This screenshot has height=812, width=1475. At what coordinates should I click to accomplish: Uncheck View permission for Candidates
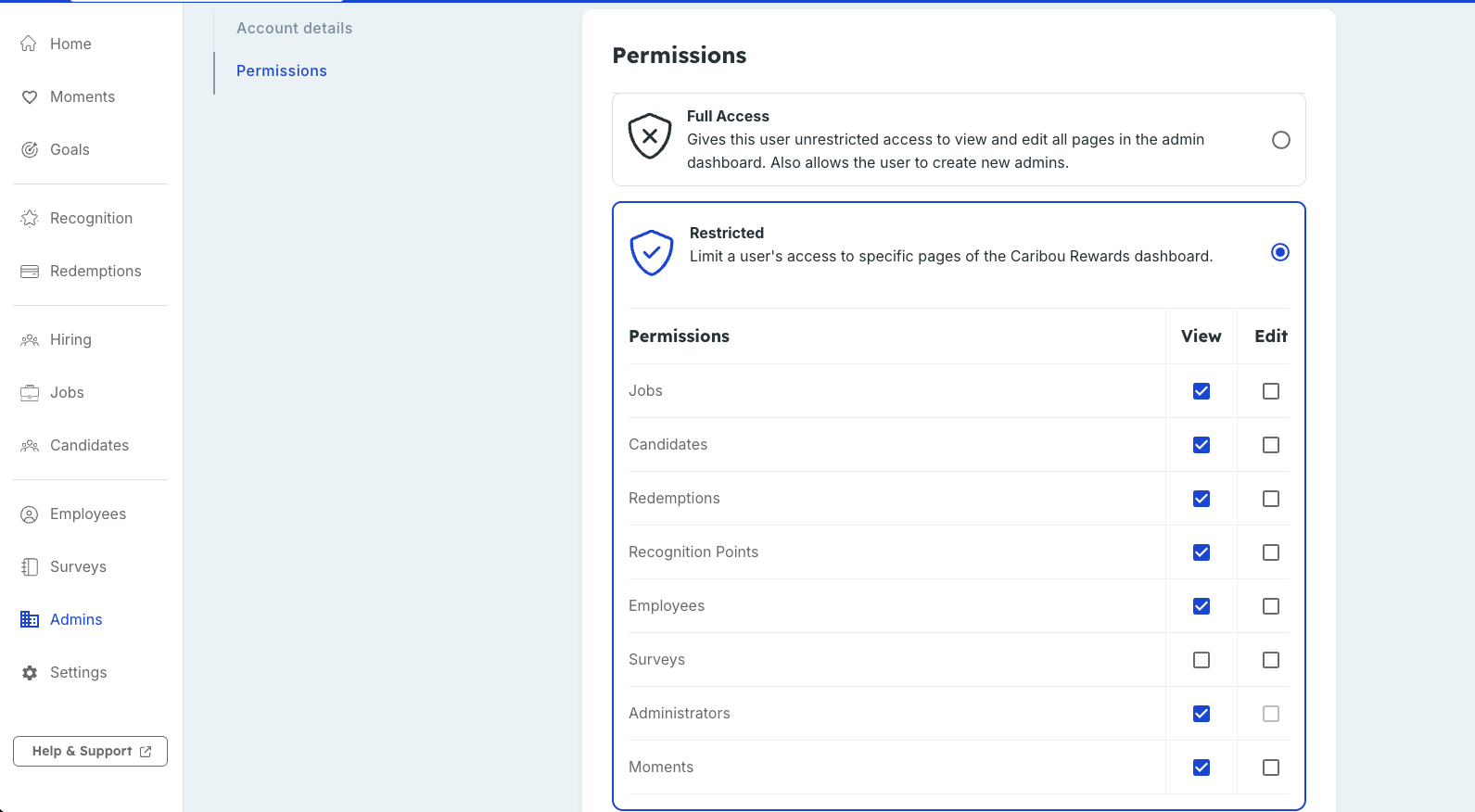pyautogui.click(x=1202, y=445)
